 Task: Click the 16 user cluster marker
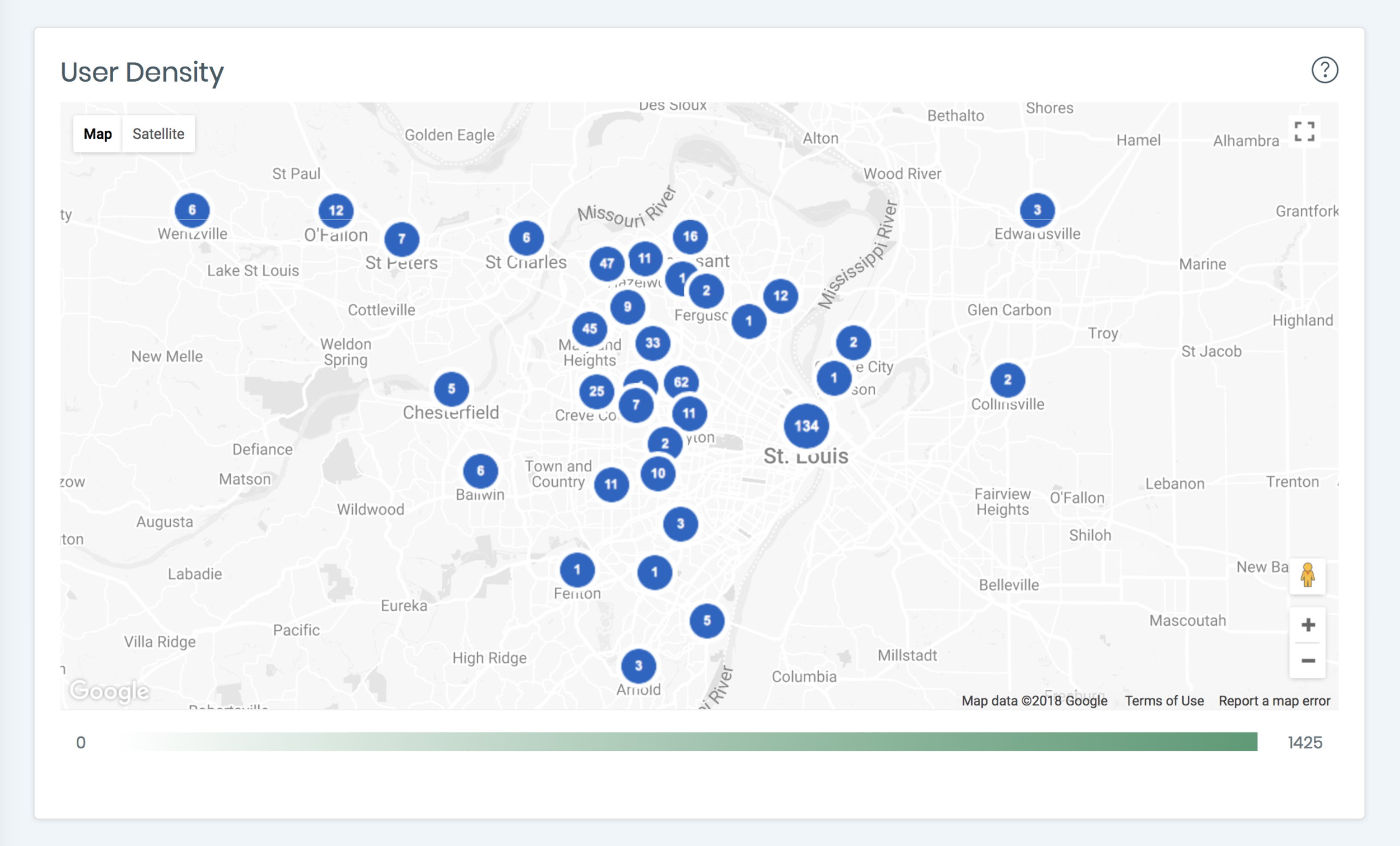(690, 236)
